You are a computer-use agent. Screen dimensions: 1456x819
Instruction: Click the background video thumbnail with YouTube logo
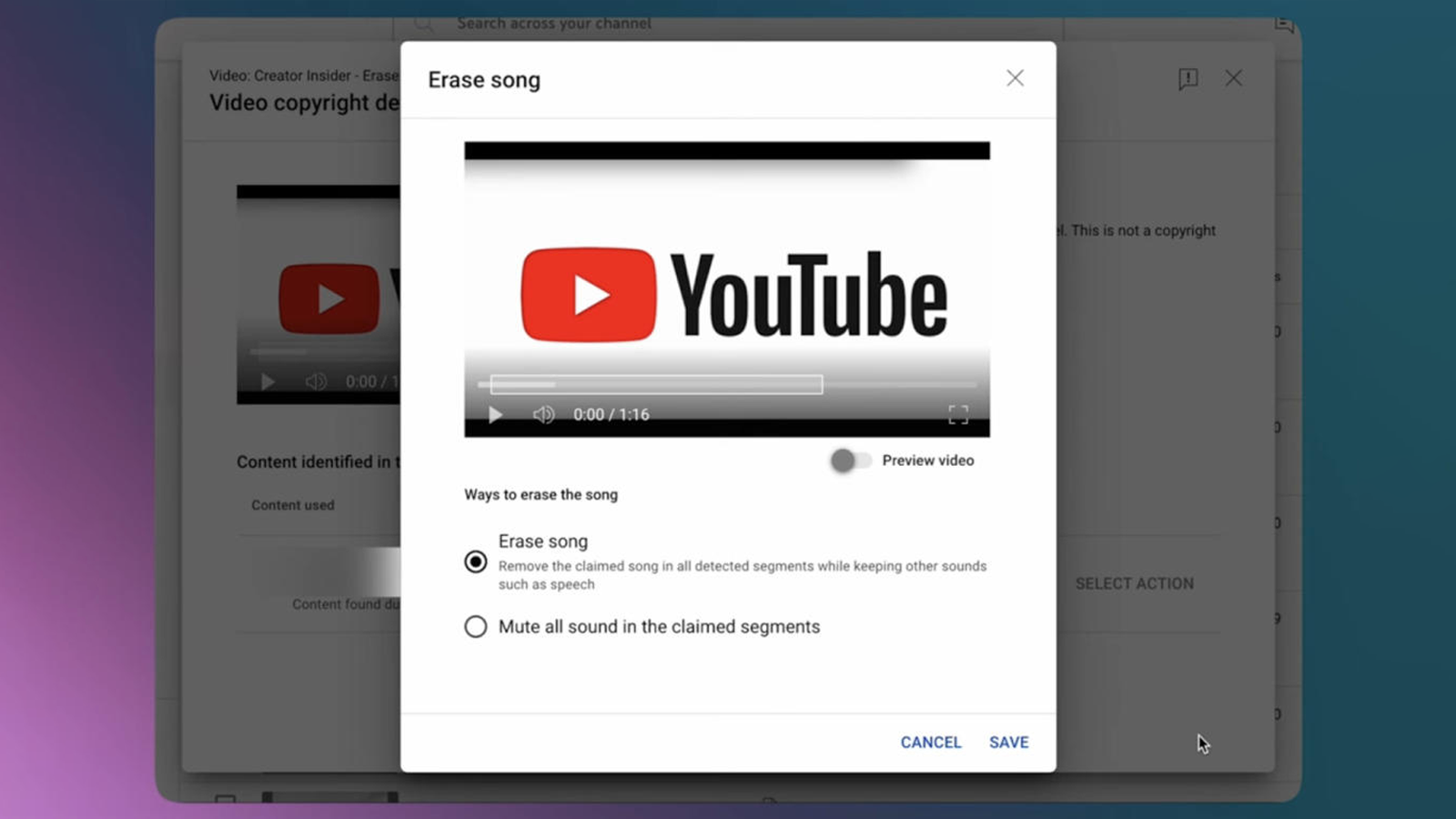click(318, 295)
